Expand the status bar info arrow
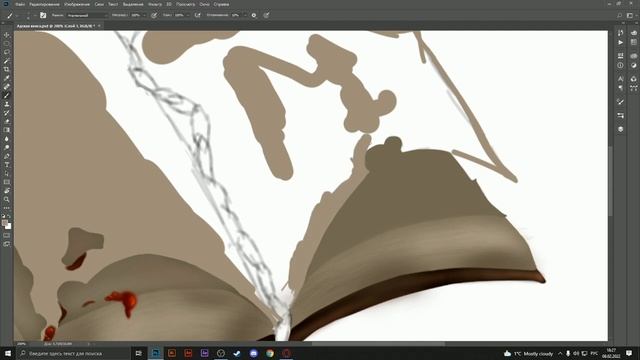Image resolution: width=640 pixels, height=360 pixels. [89, 344]
